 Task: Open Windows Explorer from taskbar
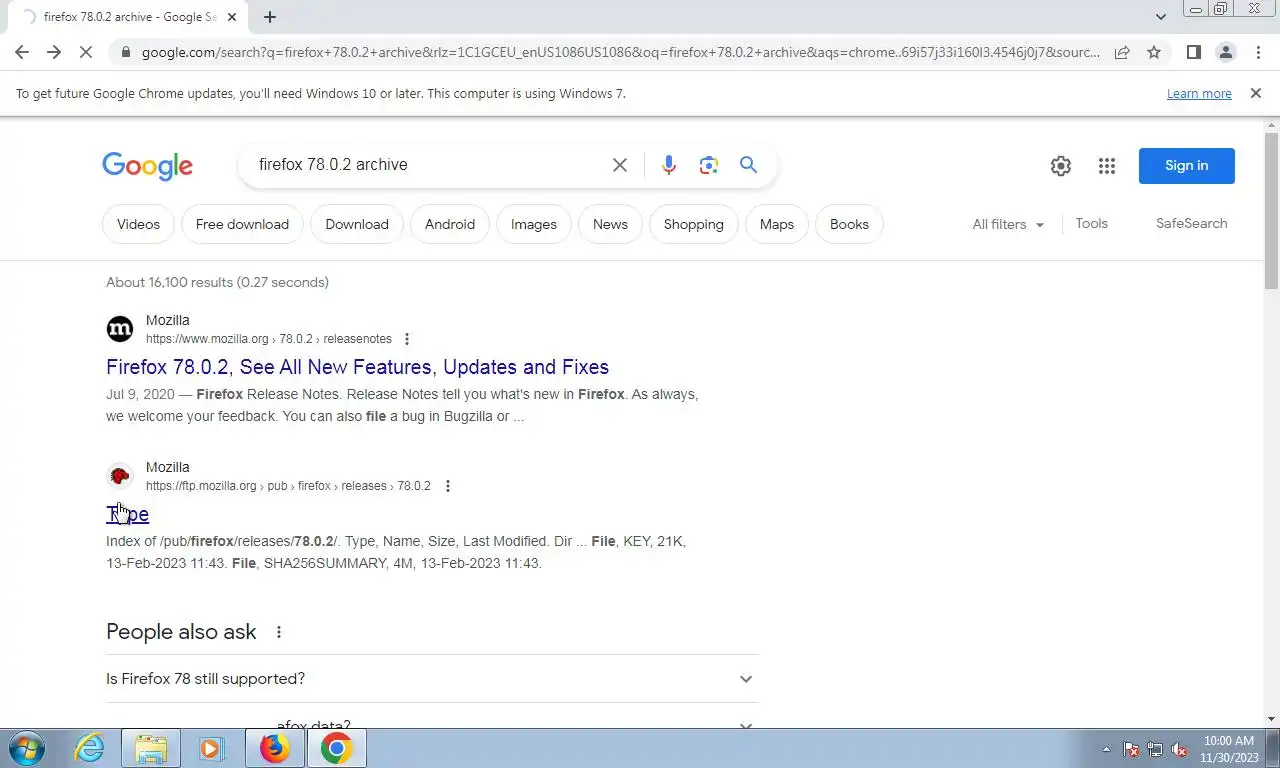pos(151,748)
